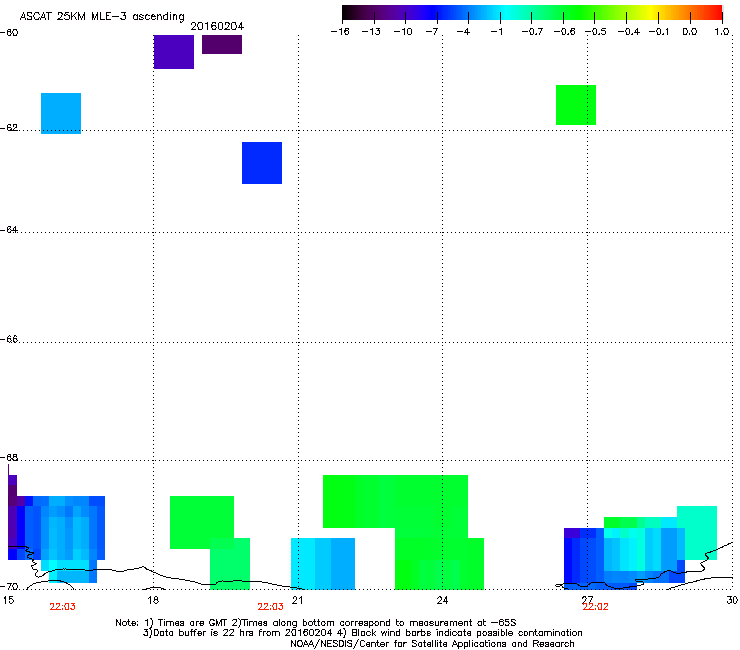Click the title 'ASCAT 25KM MLE-3 ascending'
The image size is (740, 650).
click(102, 16)
